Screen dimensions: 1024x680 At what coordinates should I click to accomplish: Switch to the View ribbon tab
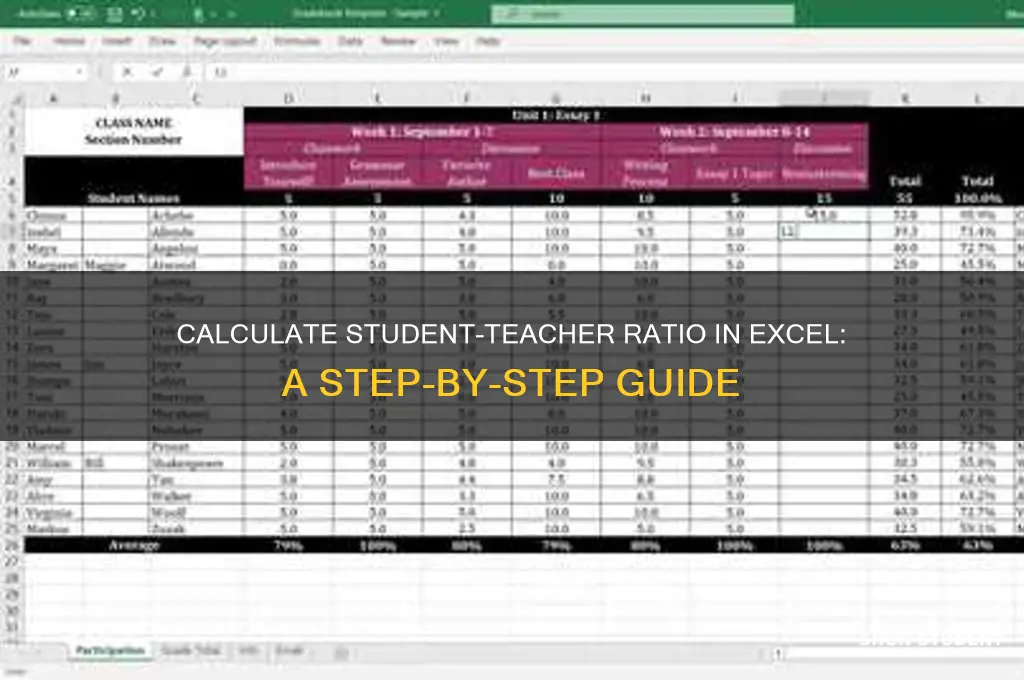[x=447, y=41]
